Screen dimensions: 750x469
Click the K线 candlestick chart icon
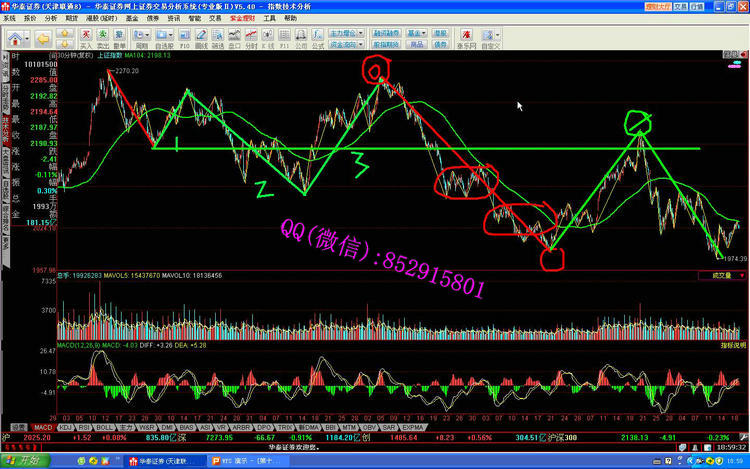point(270,38)
